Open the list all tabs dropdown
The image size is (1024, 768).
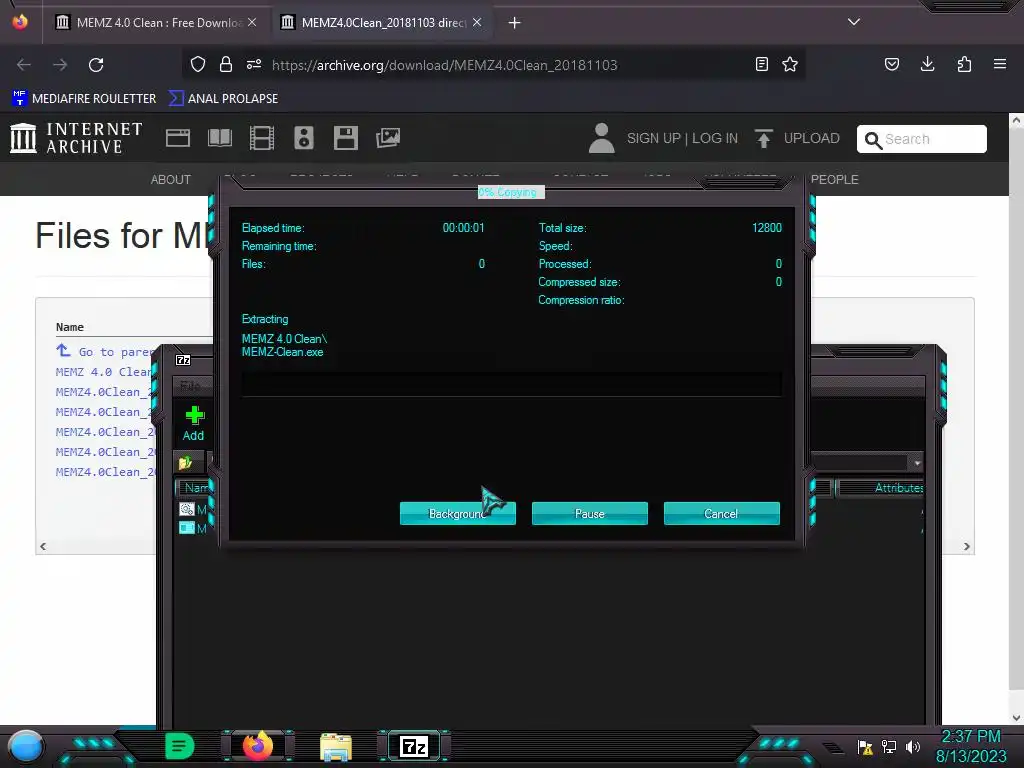tap(854, 22)
